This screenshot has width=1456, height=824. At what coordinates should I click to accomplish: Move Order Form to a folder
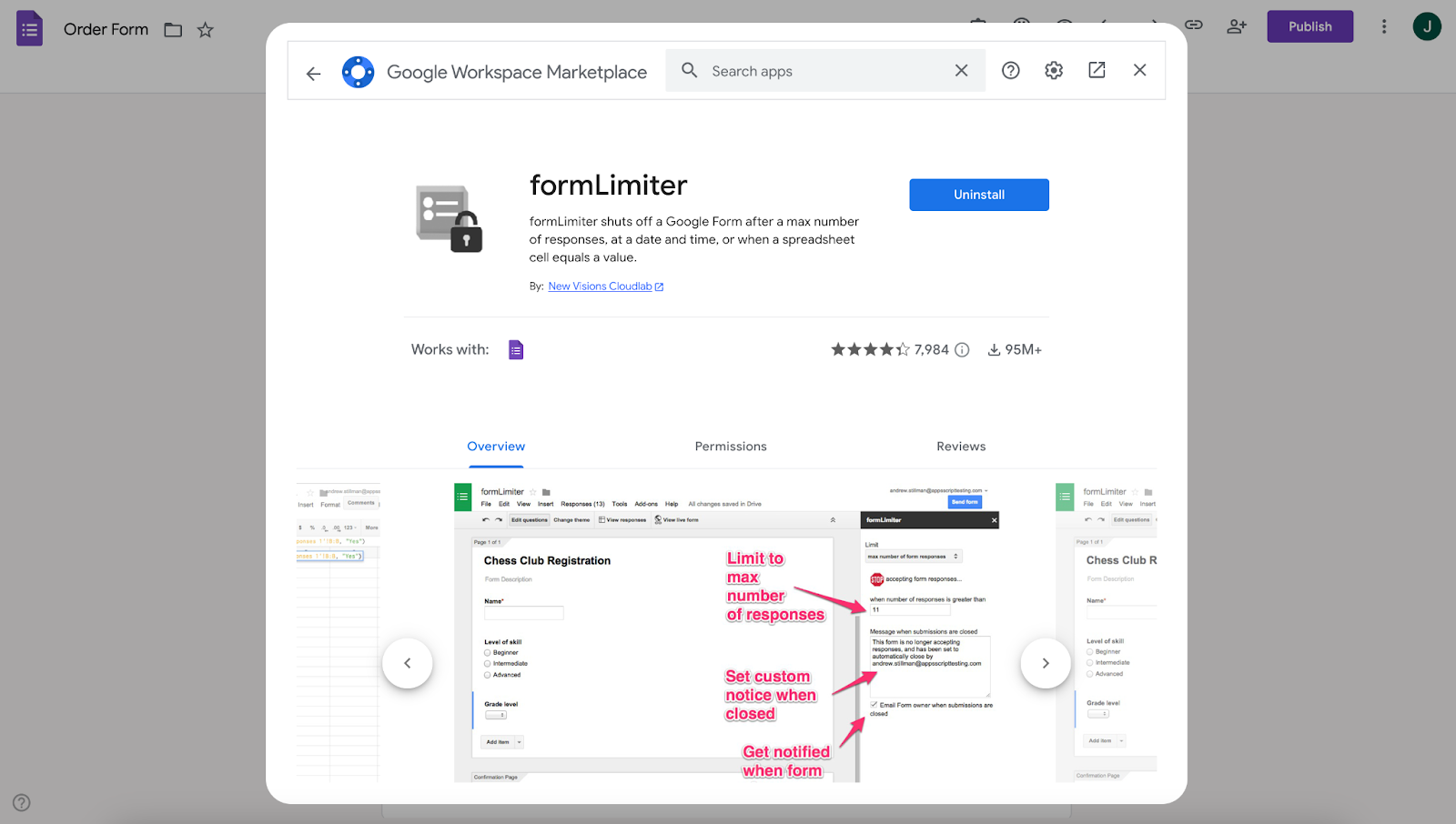pos(173,30)
